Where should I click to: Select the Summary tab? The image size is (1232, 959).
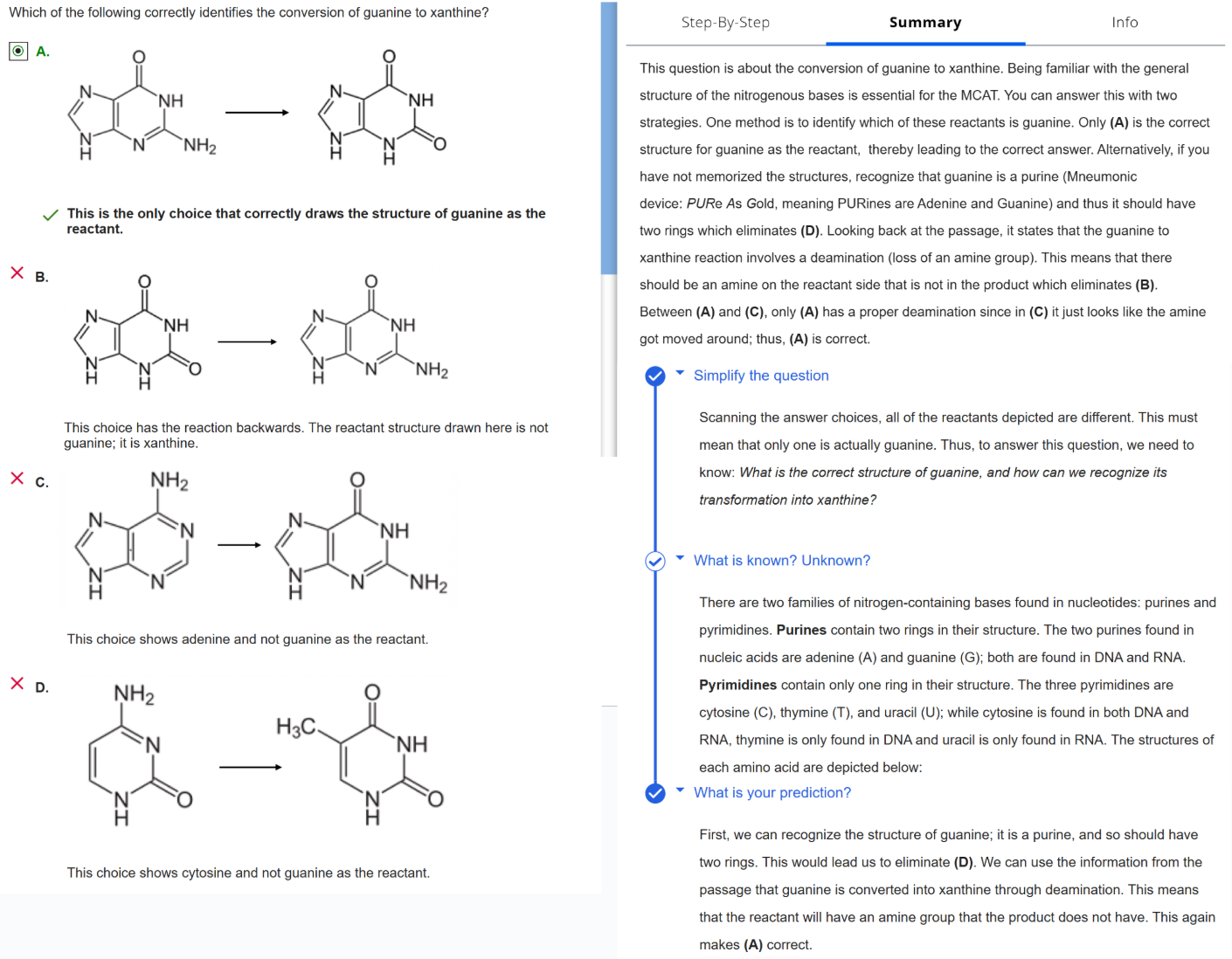pos(924,23)
